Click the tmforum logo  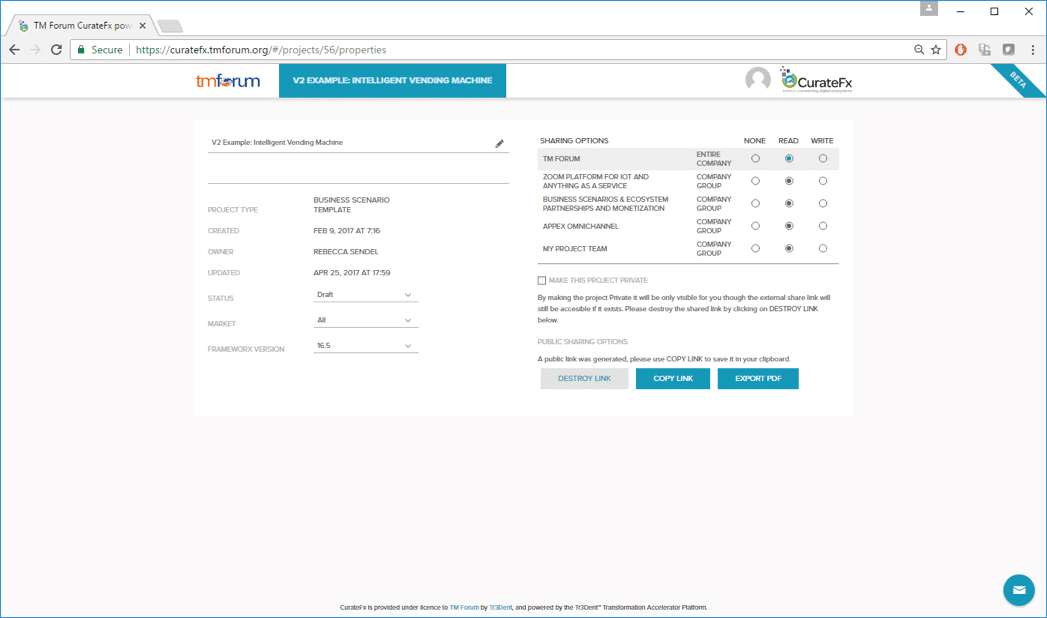tap(228, 81)
